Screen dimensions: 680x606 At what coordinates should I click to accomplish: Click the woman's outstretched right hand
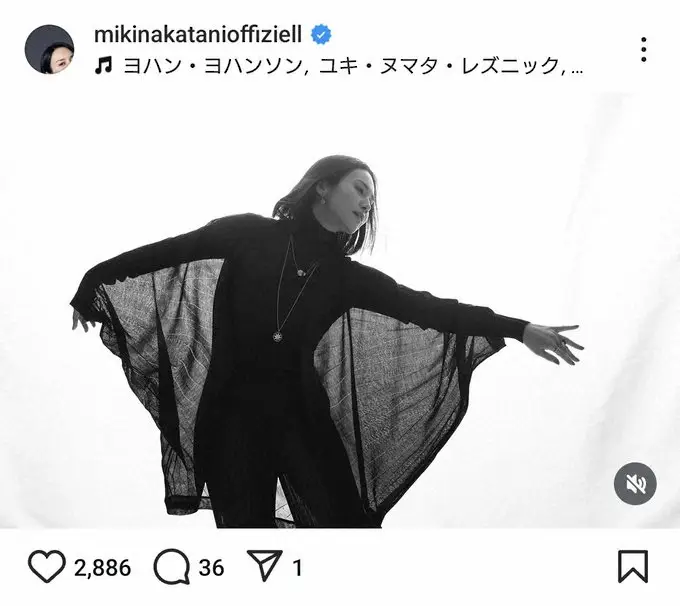click(554, 343)
